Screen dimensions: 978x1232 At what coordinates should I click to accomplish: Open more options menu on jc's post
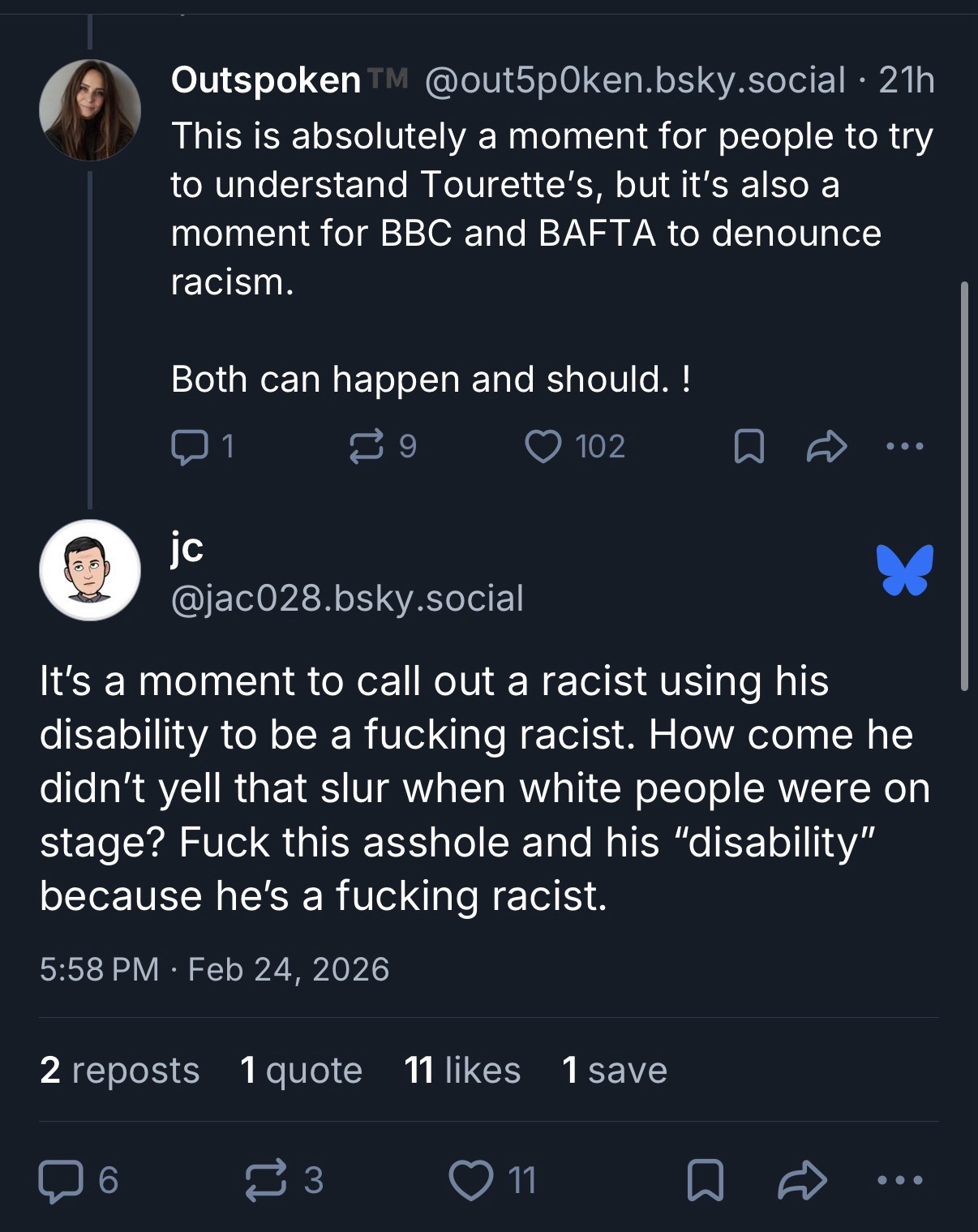coord(900,1180)
